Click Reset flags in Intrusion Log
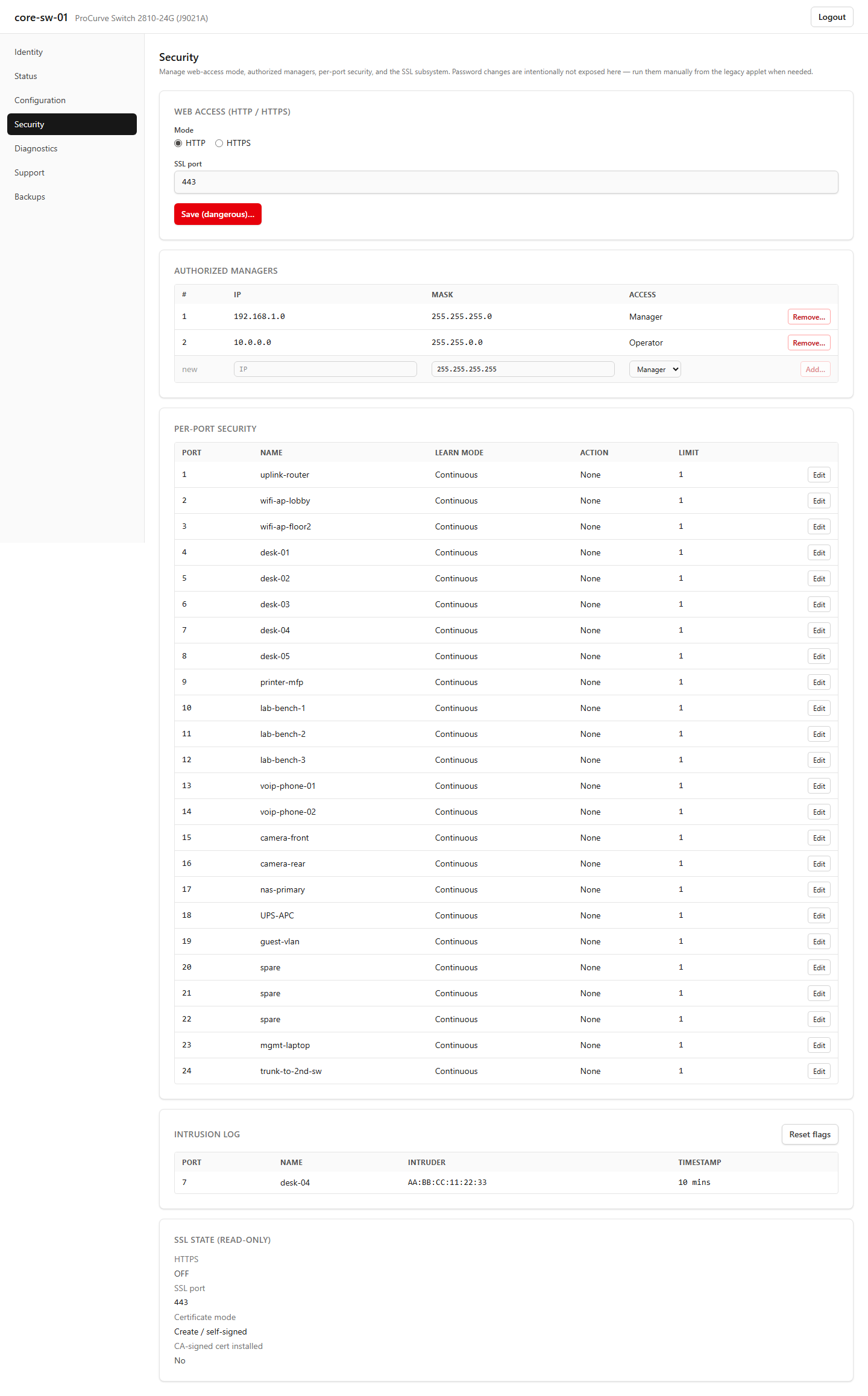 [x=810, y=1134]
